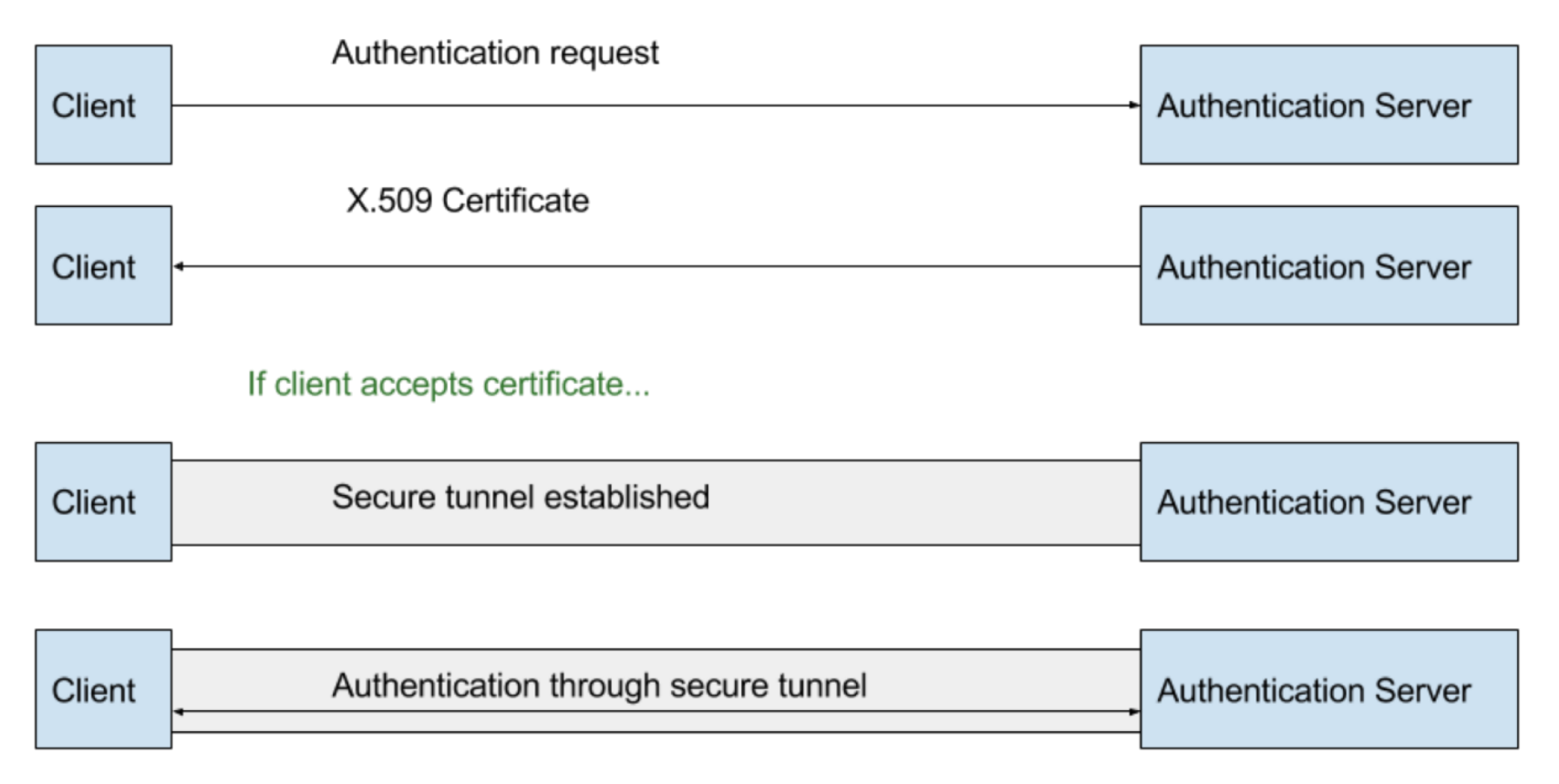
Task: Select the bottom-most Authentication Server box
Action: coord(1327,689)
